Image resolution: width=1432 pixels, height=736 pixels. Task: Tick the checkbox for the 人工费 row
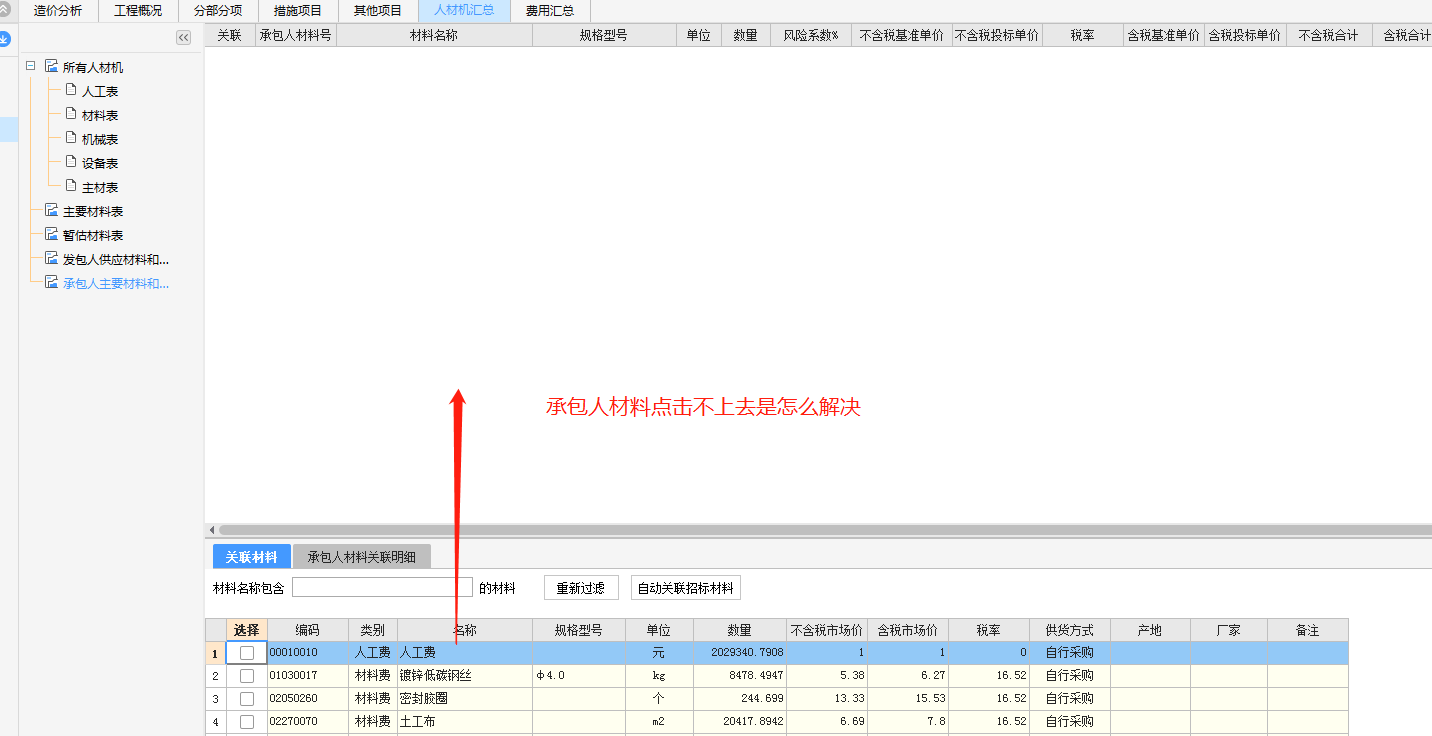pos(247,653)
